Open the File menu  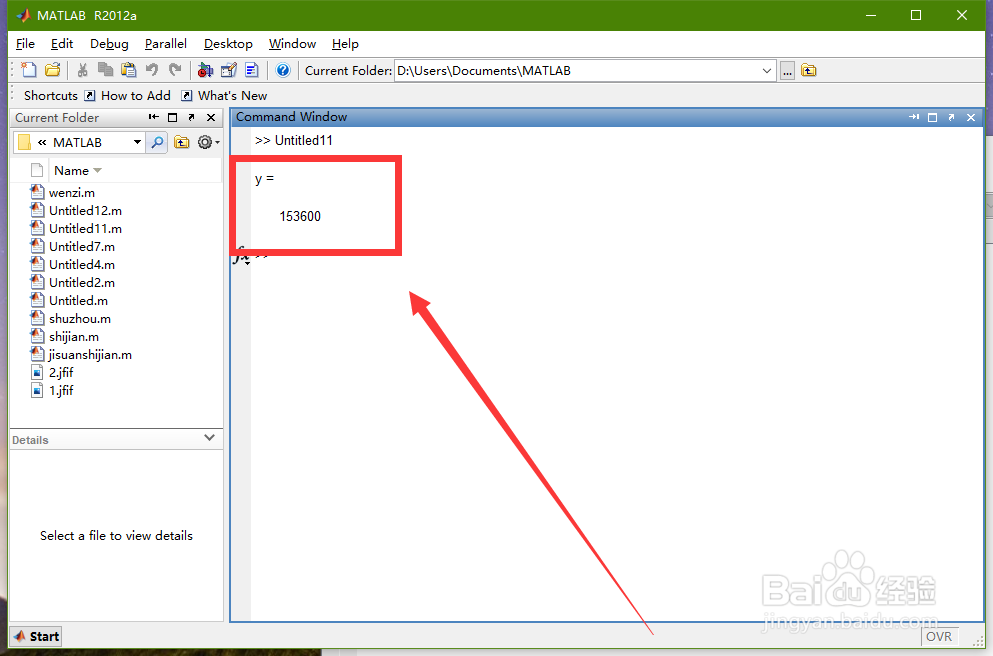point(25,44)
